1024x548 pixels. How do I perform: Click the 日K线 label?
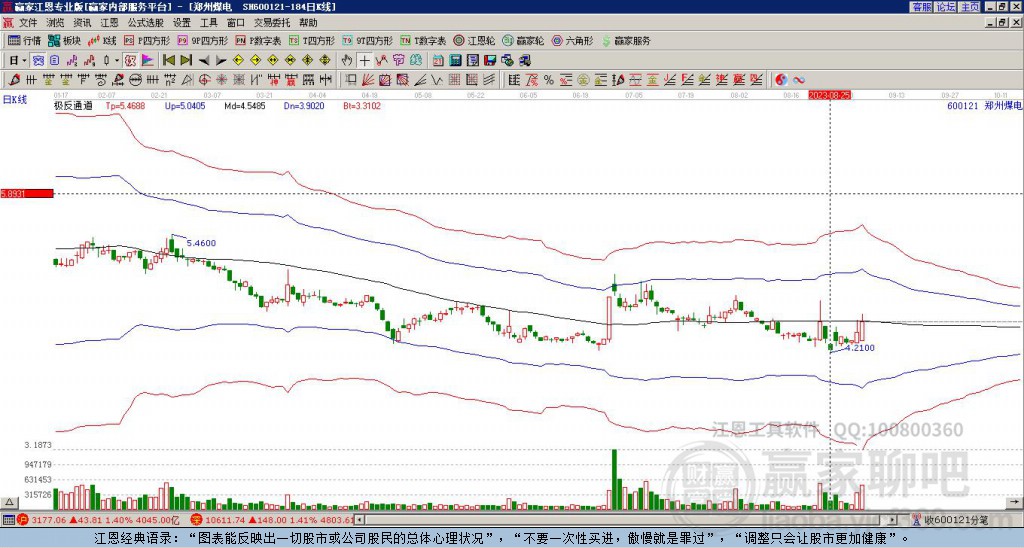[x=15, y=100]
